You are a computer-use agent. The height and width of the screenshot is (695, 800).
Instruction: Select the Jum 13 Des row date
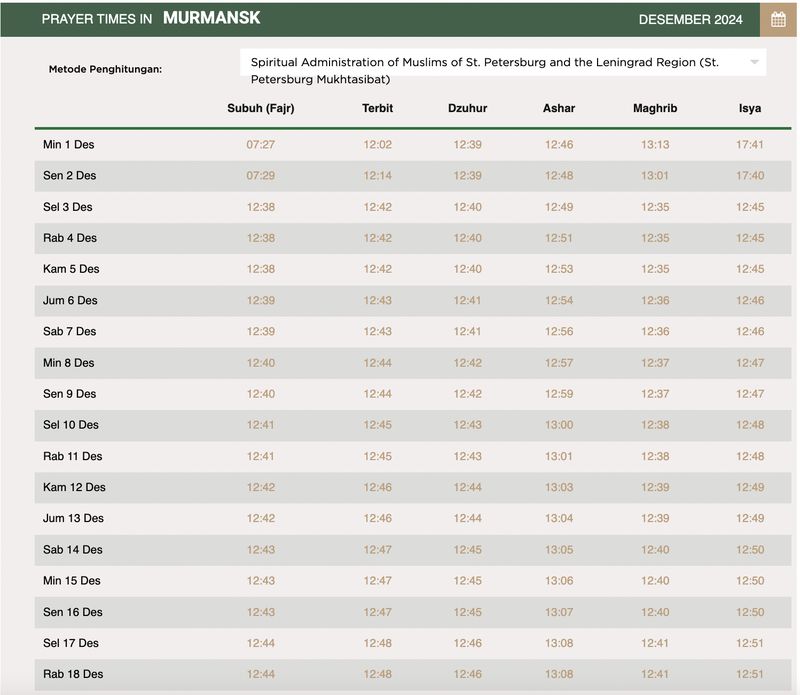pyautogui.click(x=73, y=519)
